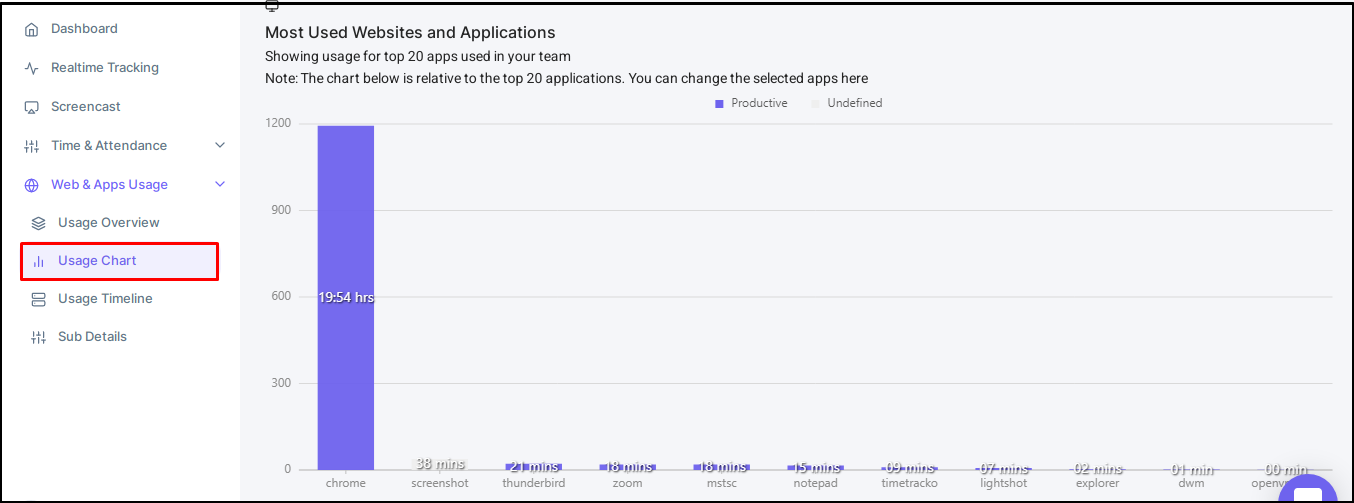Click the Usage Chart bar icon
1354x503 pixels.
(38, 261)
